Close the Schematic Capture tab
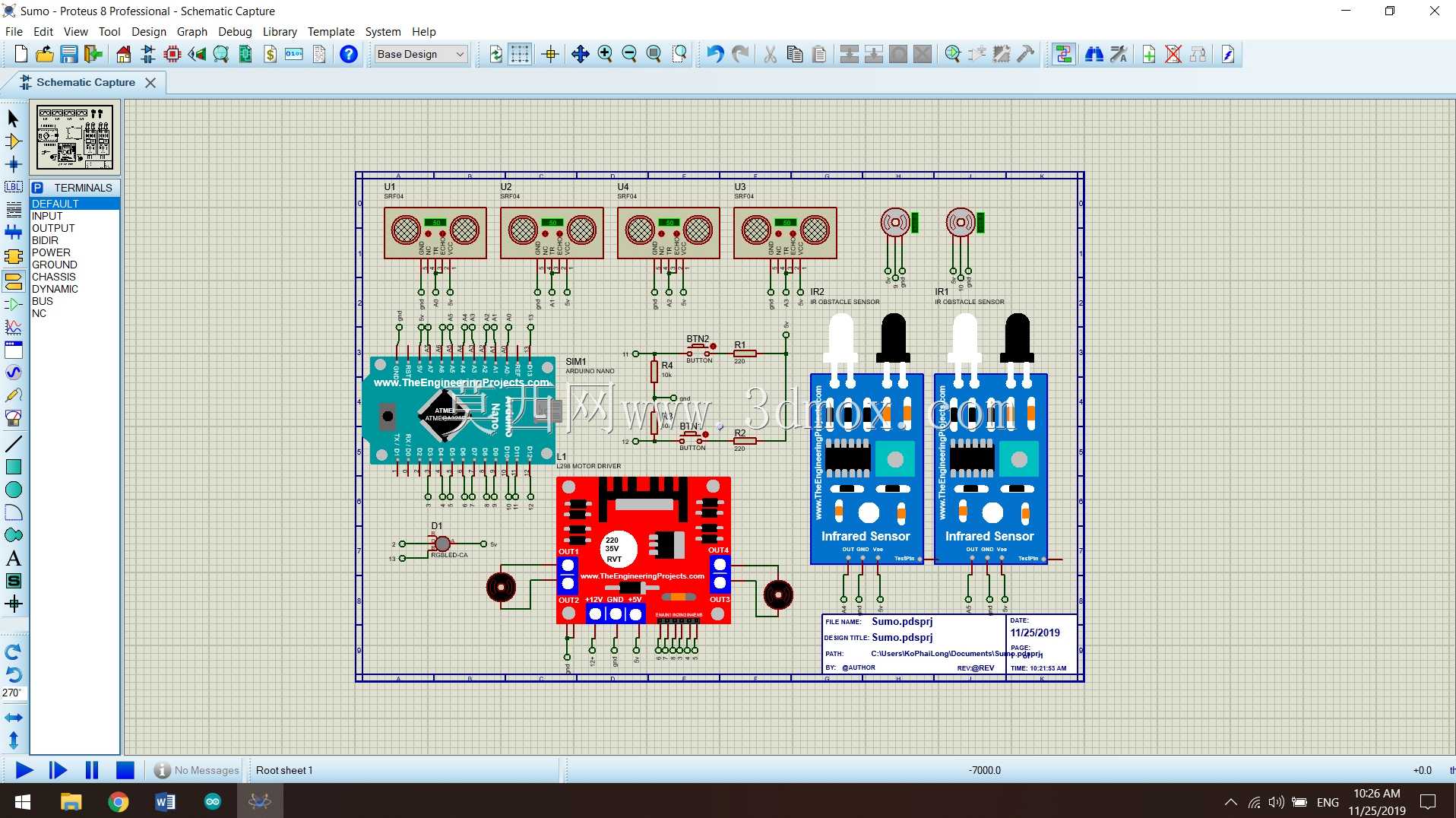The width and height of the screenshot is (1456, 818). (150, 82)
